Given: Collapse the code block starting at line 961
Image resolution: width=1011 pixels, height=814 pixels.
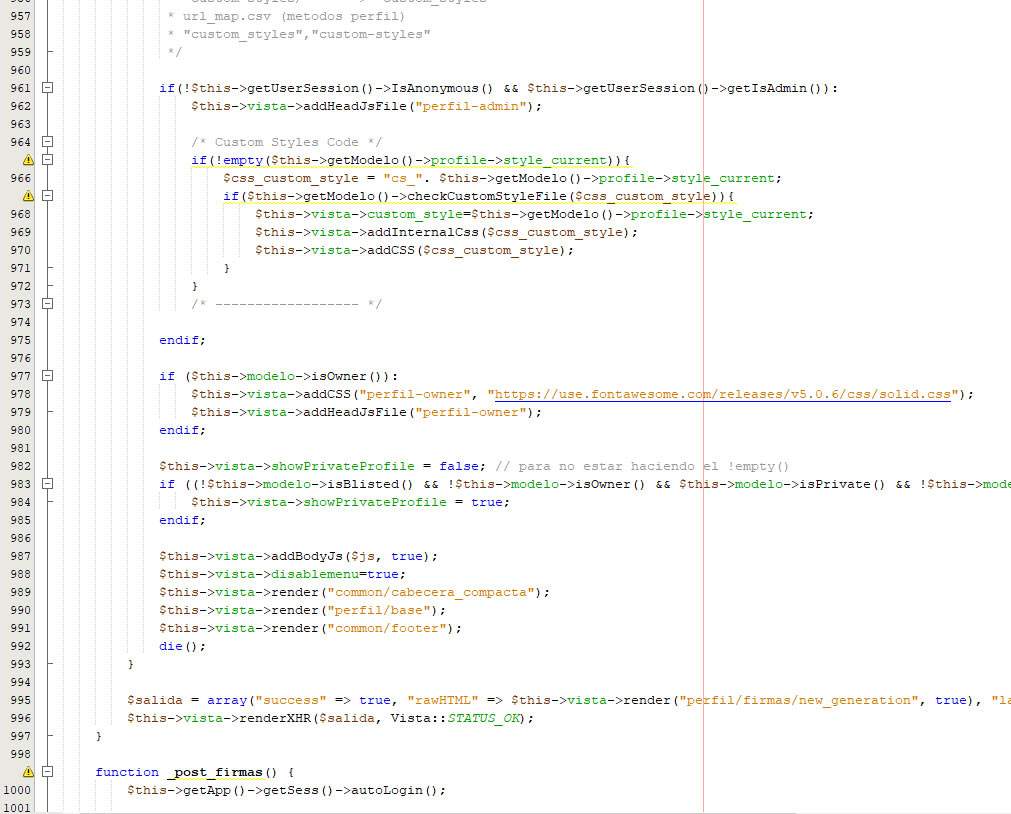Looking at the screenshot, I should coord(48,88).
